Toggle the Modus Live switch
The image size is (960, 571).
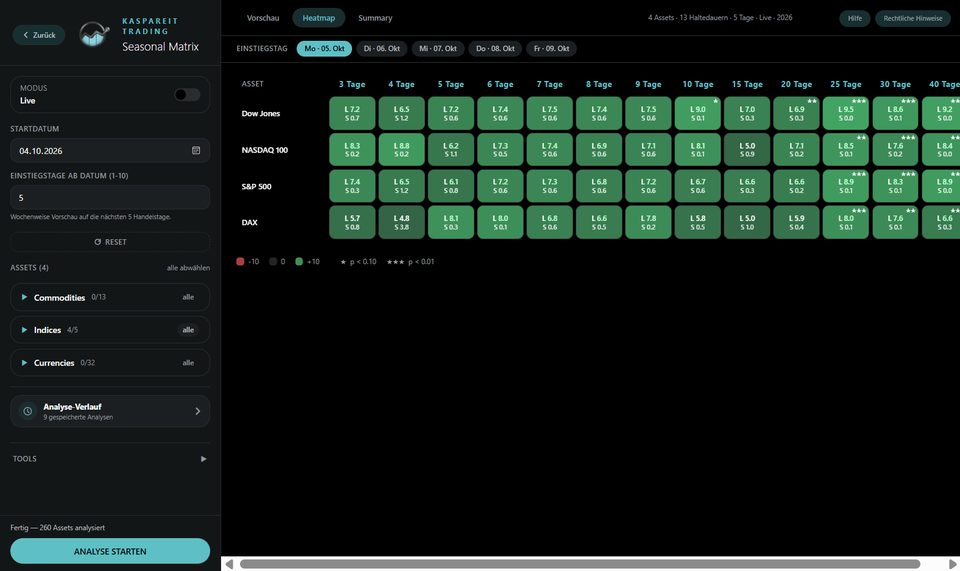187,94
